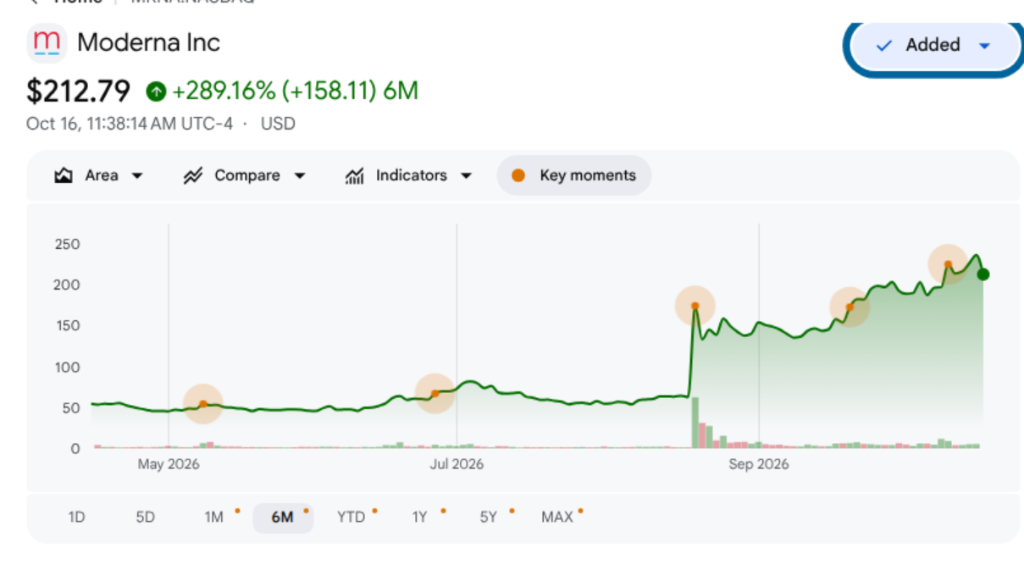Click the green current price endpoint dot
Screen dimensions: 1024x564
(983, 275)
